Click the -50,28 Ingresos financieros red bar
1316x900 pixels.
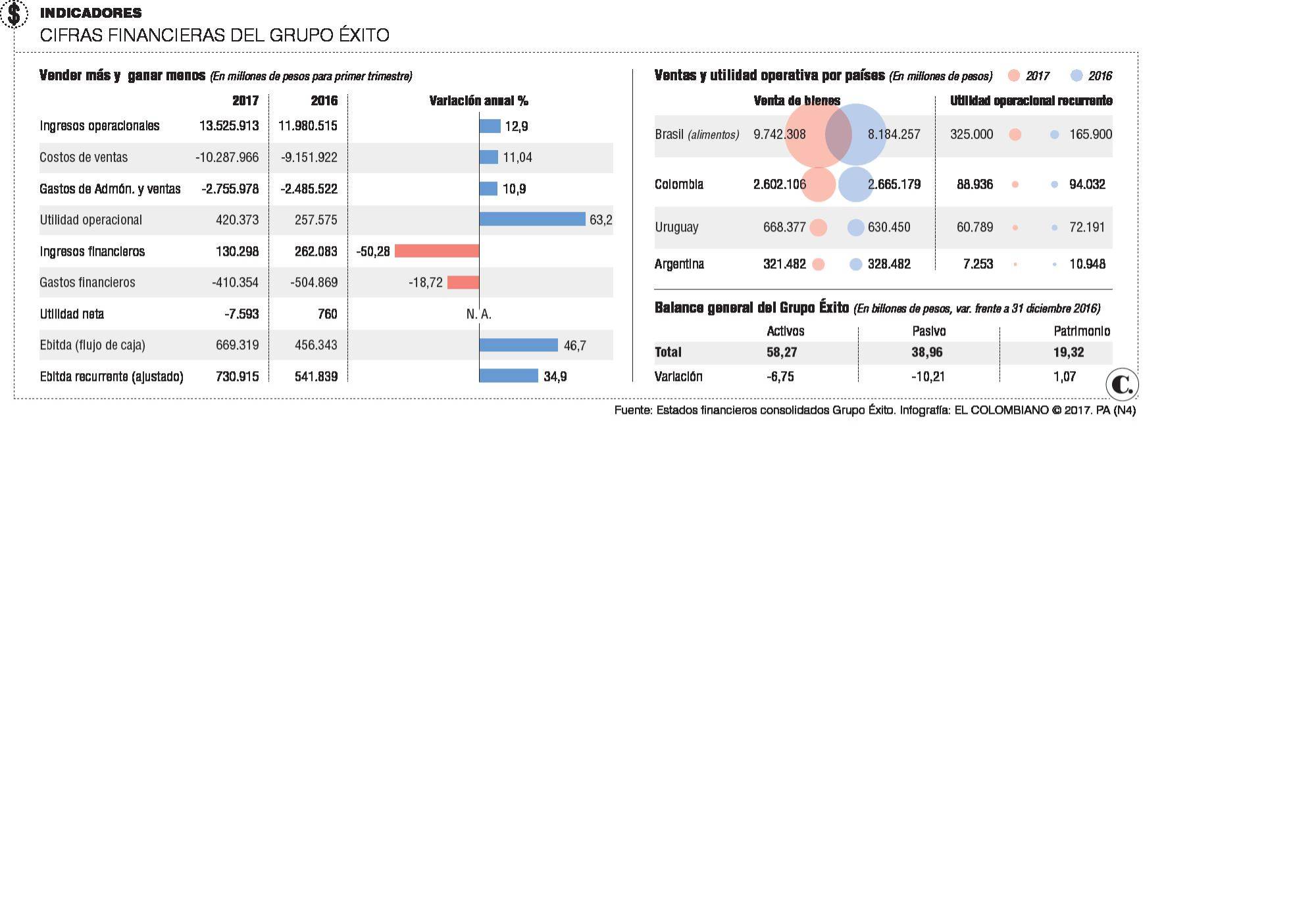437,251
